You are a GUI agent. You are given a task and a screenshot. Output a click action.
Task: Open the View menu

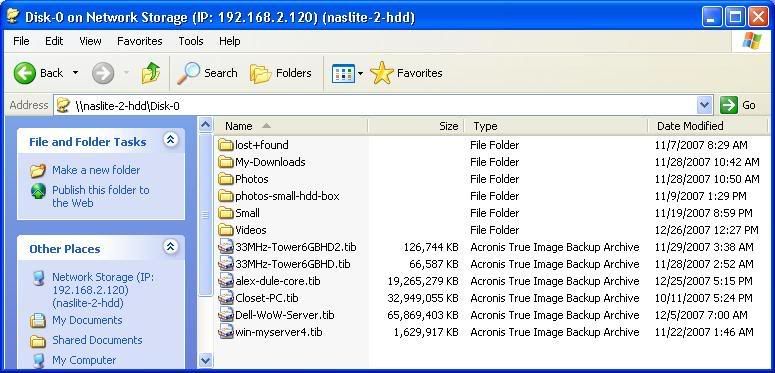[90, 41]
